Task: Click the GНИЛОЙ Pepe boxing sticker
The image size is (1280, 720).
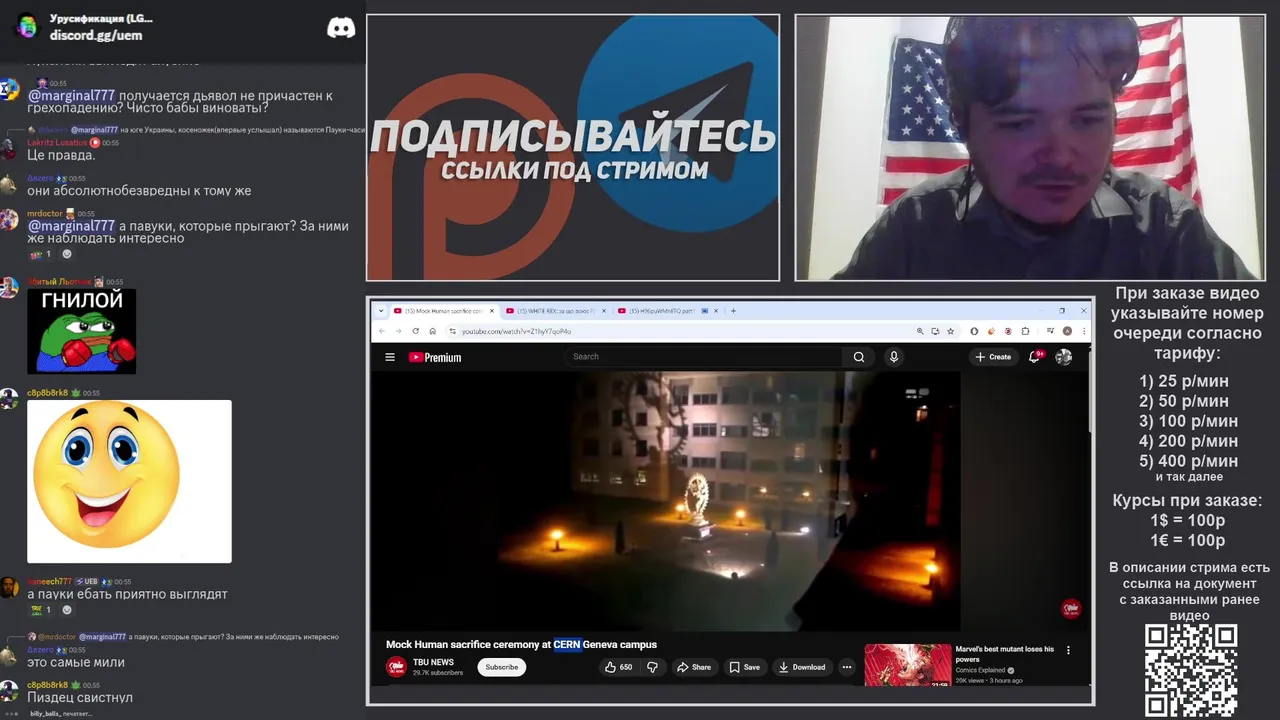Action: point(81,331)
